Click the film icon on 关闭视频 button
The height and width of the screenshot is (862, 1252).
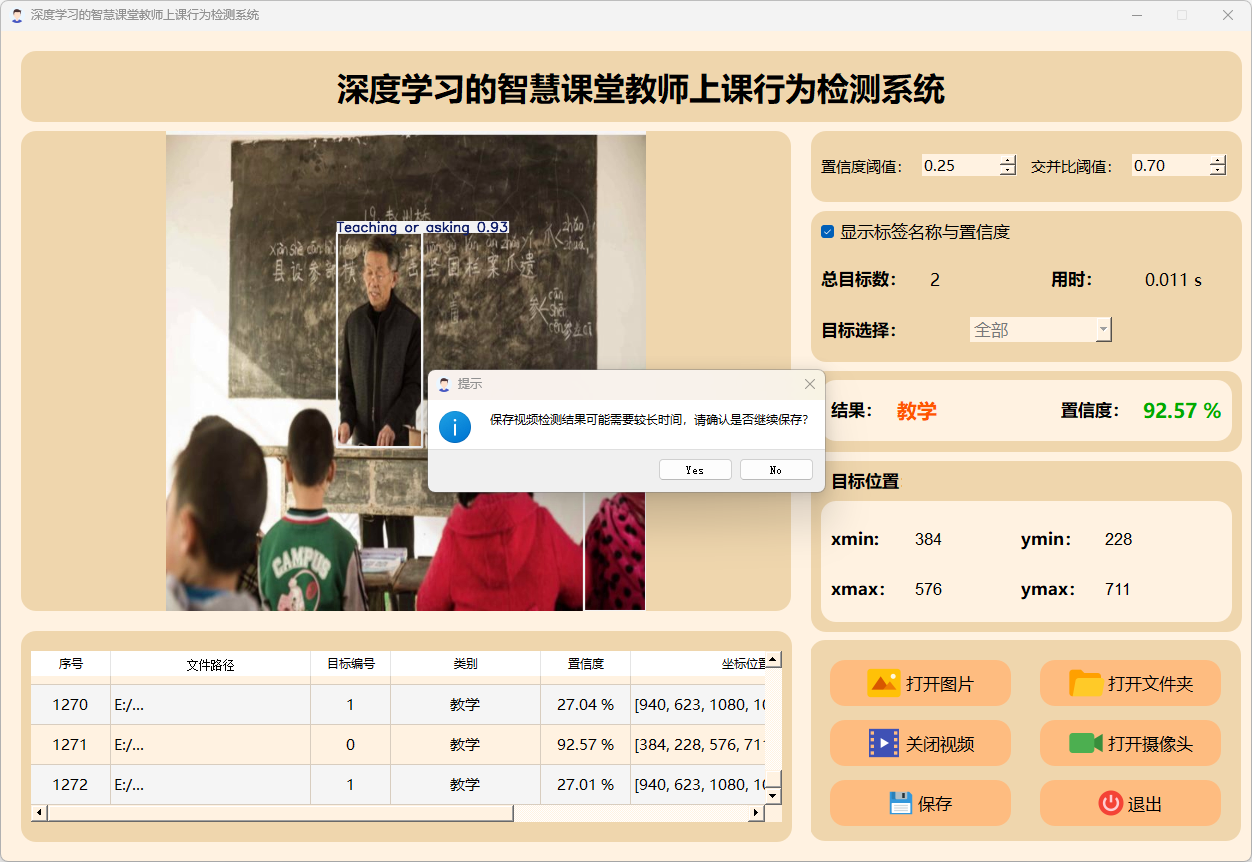[x=883, y=744]
